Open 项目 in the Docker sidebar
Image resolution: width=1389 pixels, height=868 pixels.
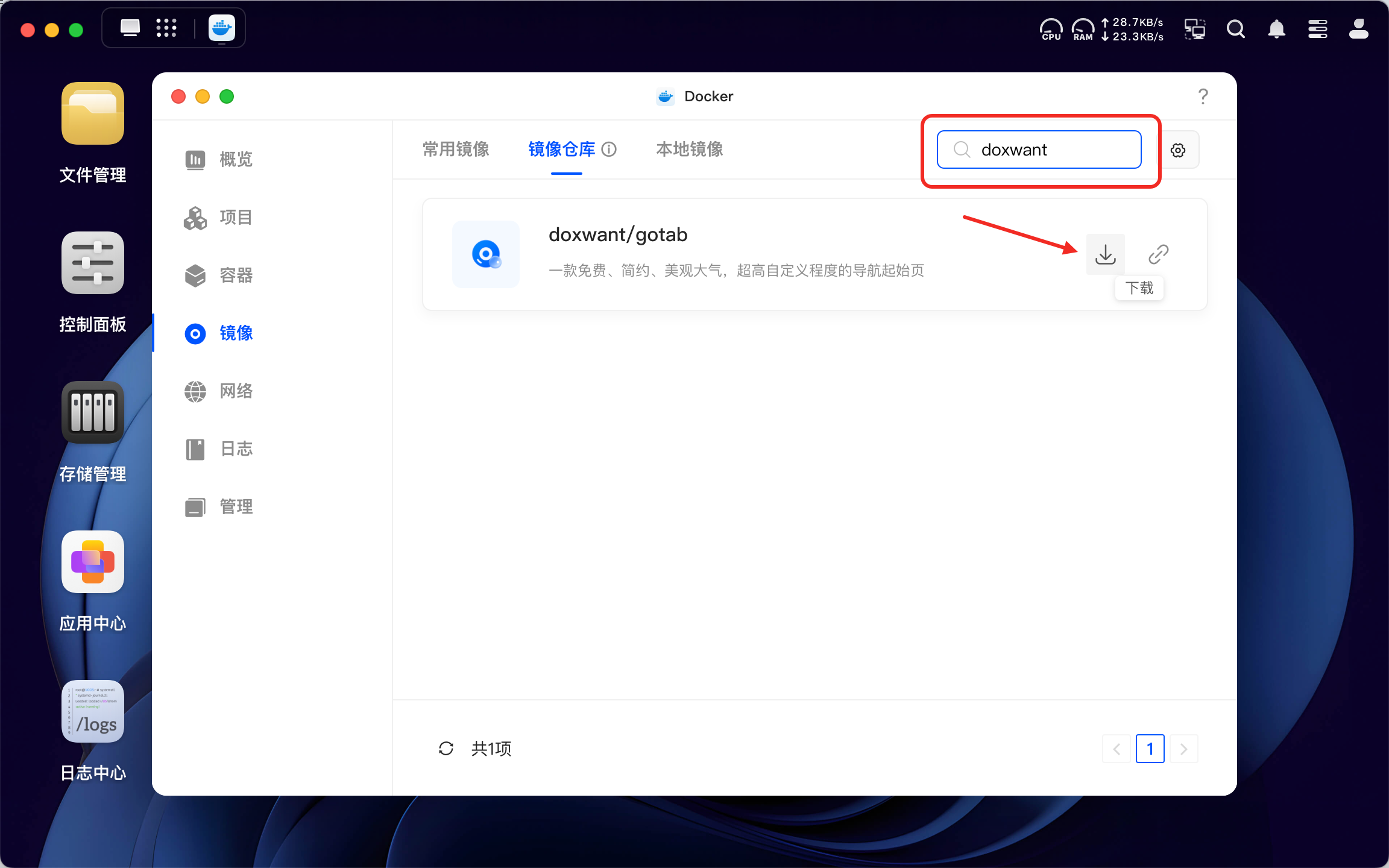click(218, 218)
